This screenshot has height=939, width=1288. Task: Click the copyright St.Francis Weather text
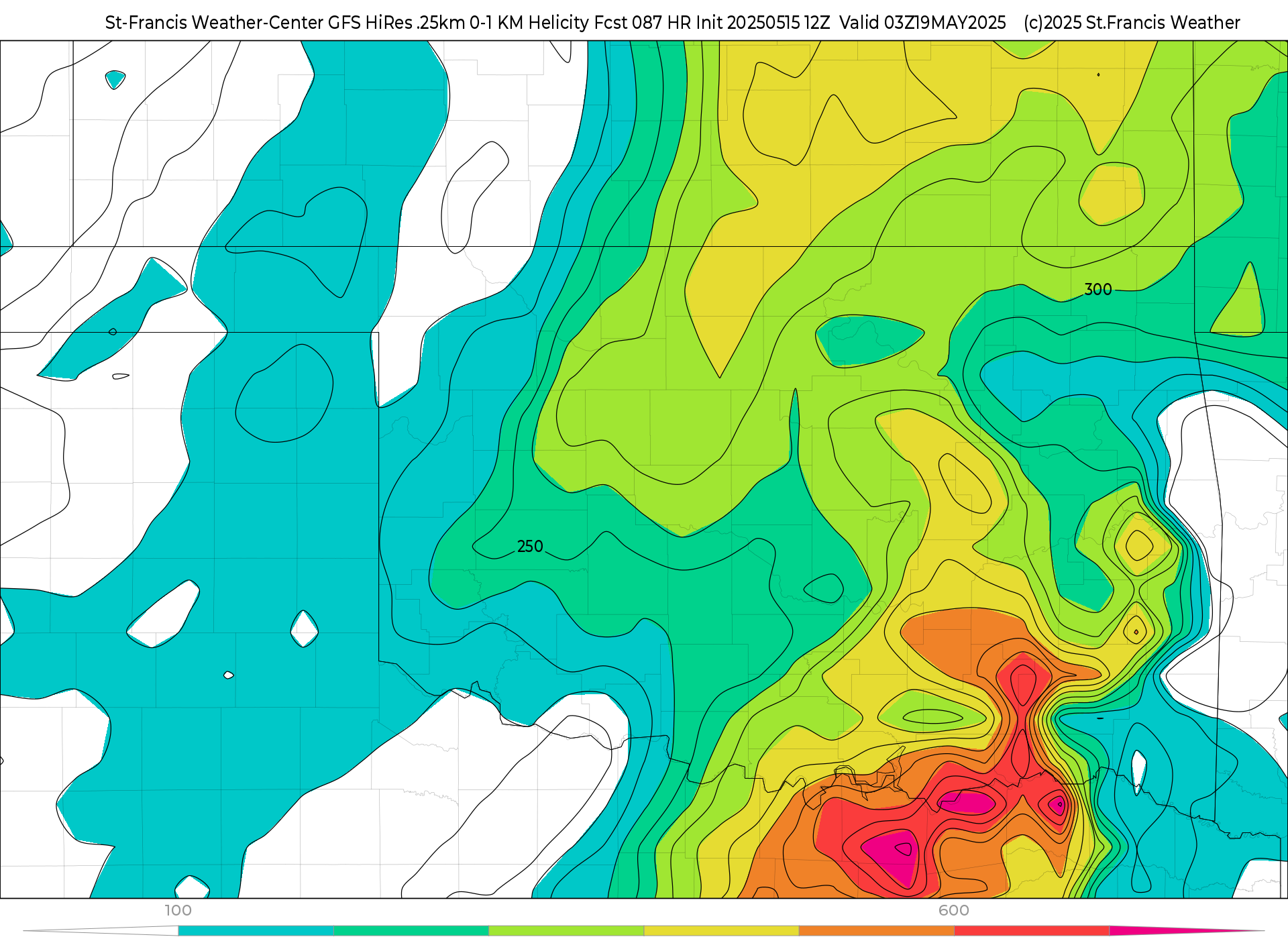click(x=1132, y=23)
